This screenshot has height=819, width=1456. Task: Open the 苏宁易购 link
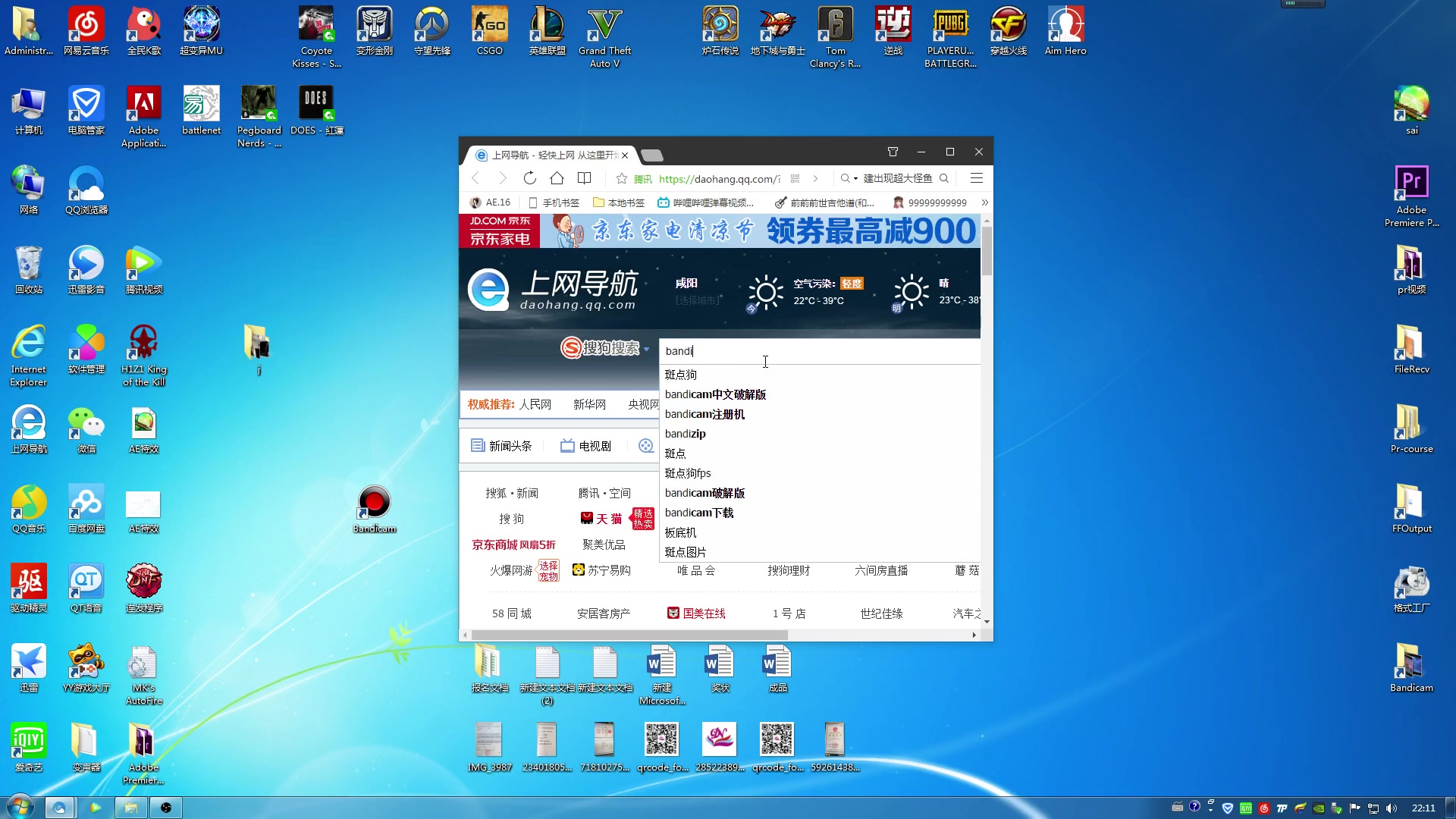tap(601, 570)
